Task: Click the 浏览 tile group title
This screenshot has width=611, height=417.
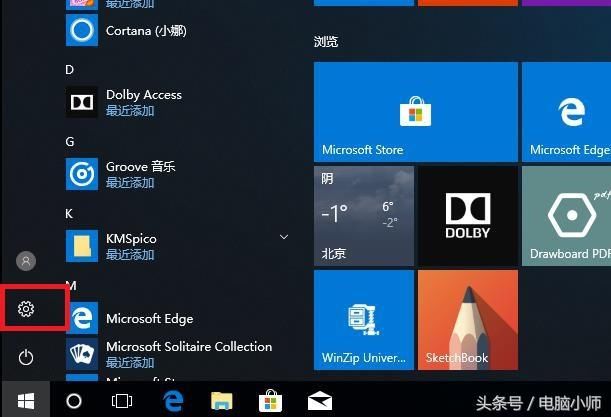Action: (326, 41)
